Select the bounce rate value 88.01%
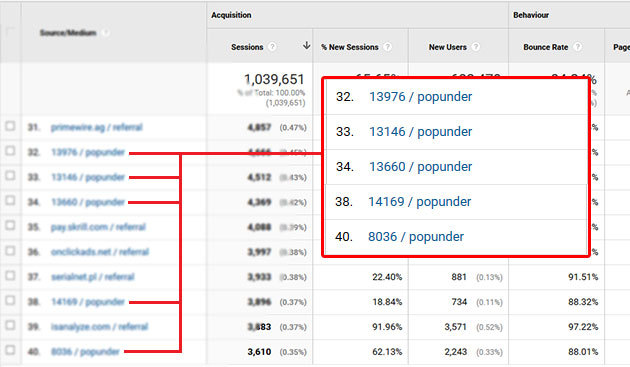 (583, 352)
